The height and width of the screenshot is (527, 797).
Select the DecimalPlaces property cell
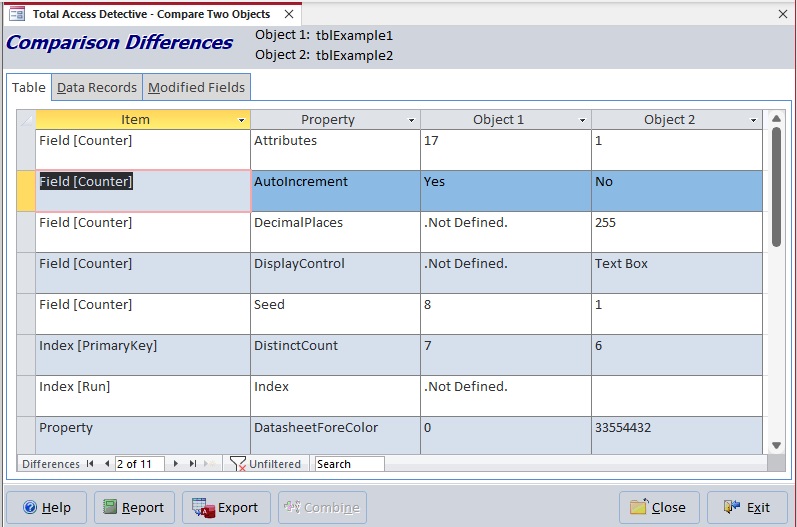pyautogui.click(x=335, y=232)
